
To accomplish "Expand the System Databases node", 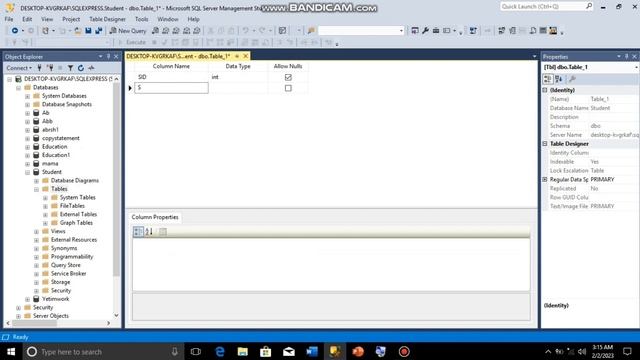I will click(27, 96).
